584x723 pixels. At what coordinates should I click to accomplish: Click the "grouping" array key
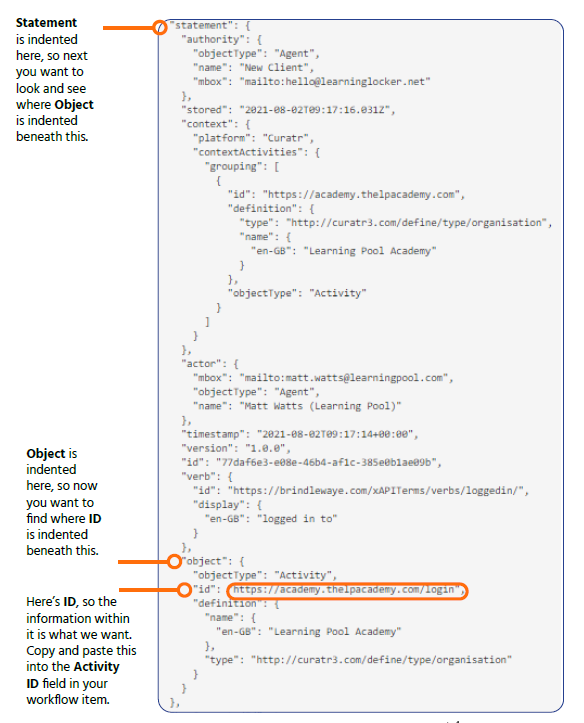(x=236, y=166)
